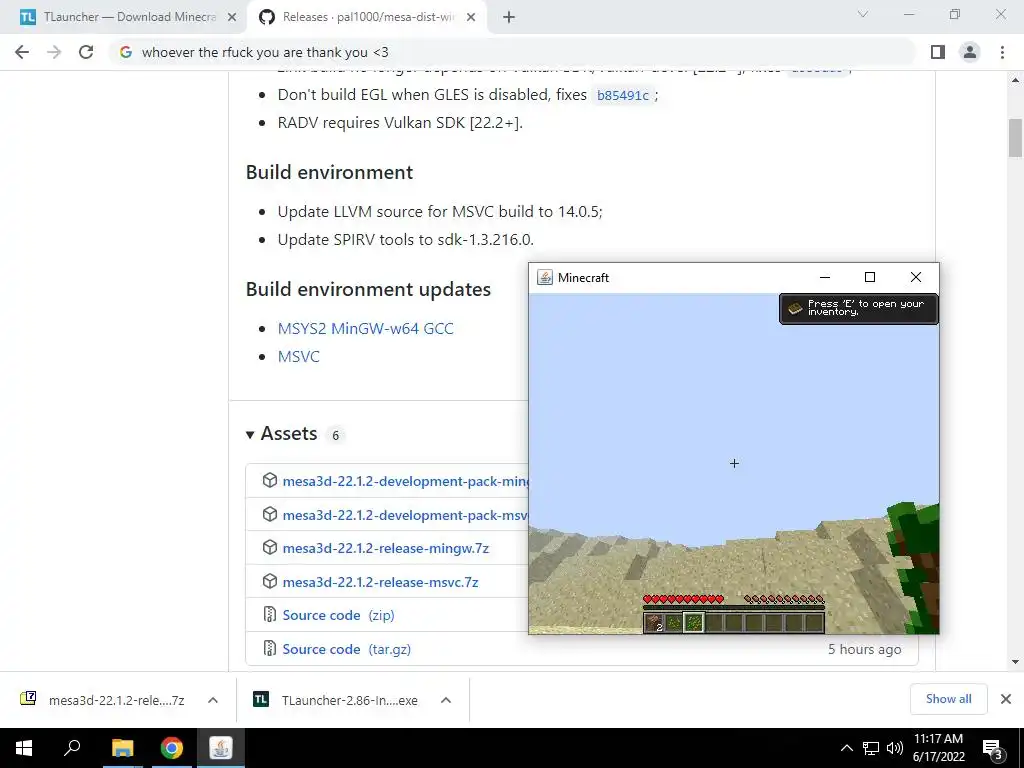Open the volume control tray icon
This screenshot has height=768, width=1024.
tap(895, 748)
